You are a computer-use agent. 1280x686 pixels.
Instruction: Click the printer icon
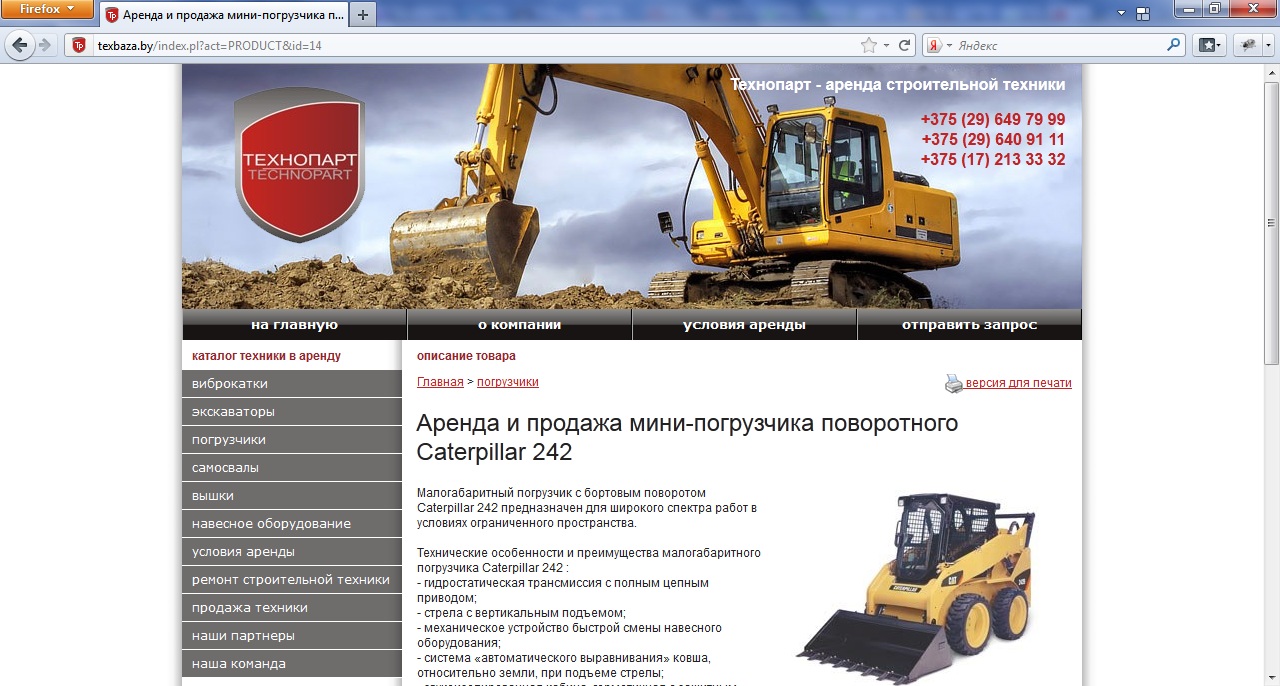click(954, 383)
